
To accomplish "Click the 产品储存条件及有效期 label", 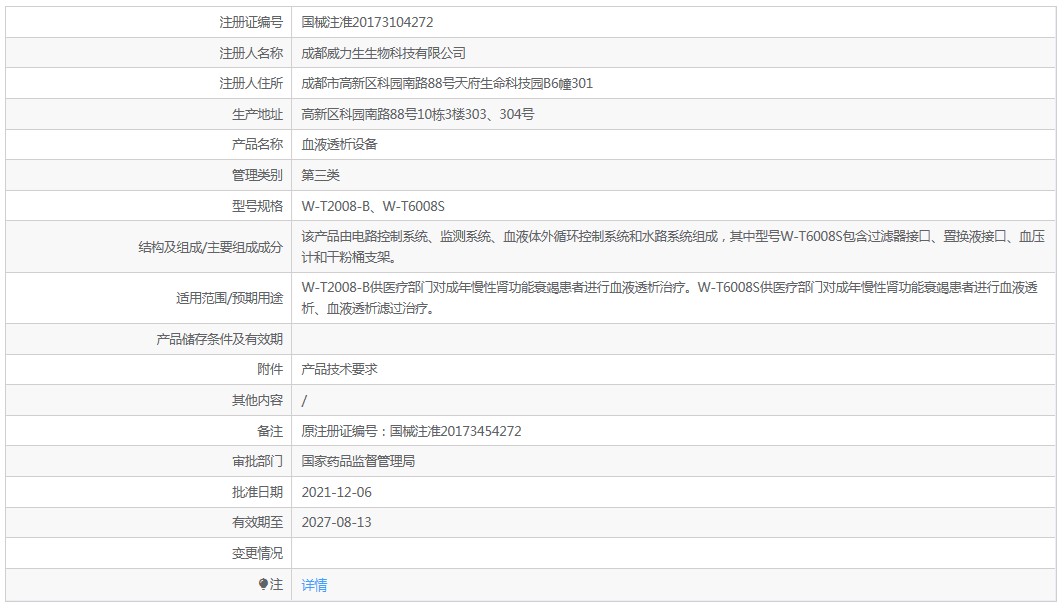I will point(219,339).
